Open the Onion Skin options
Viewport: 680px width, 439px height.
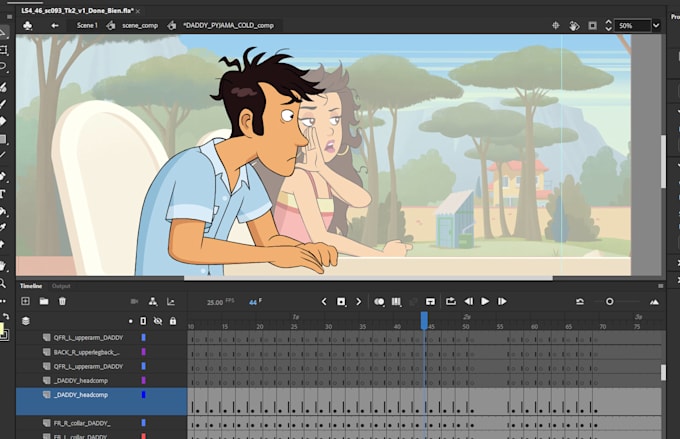[379, 301]
